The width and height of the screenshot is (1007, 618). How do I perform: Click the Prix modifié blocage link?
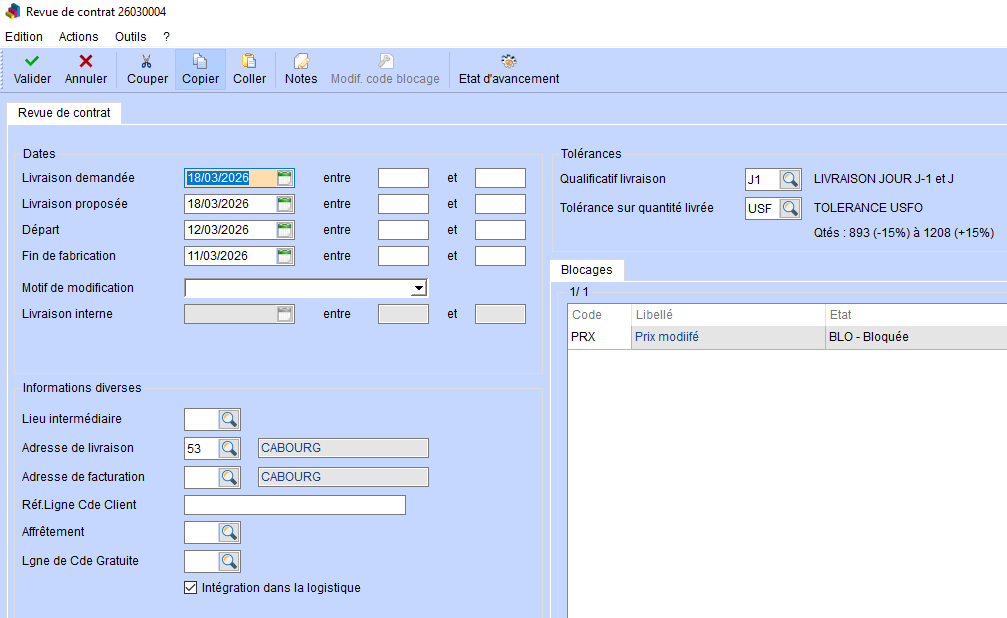pyautogui.click(x=666, y=338)
